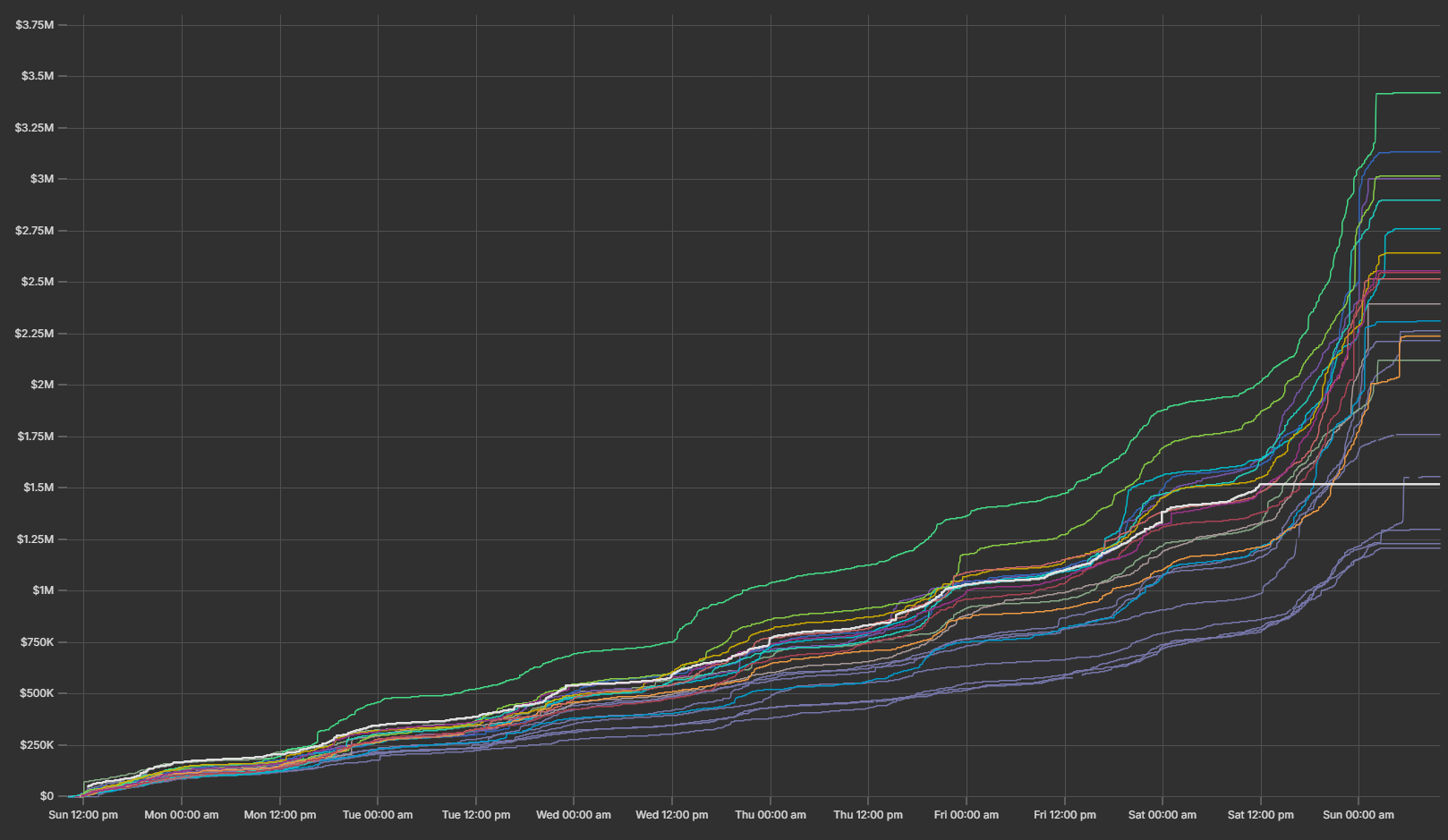Click the Mon 00:00 am axis label
This screenshot has width=1448, height=840.
(182, 815)
